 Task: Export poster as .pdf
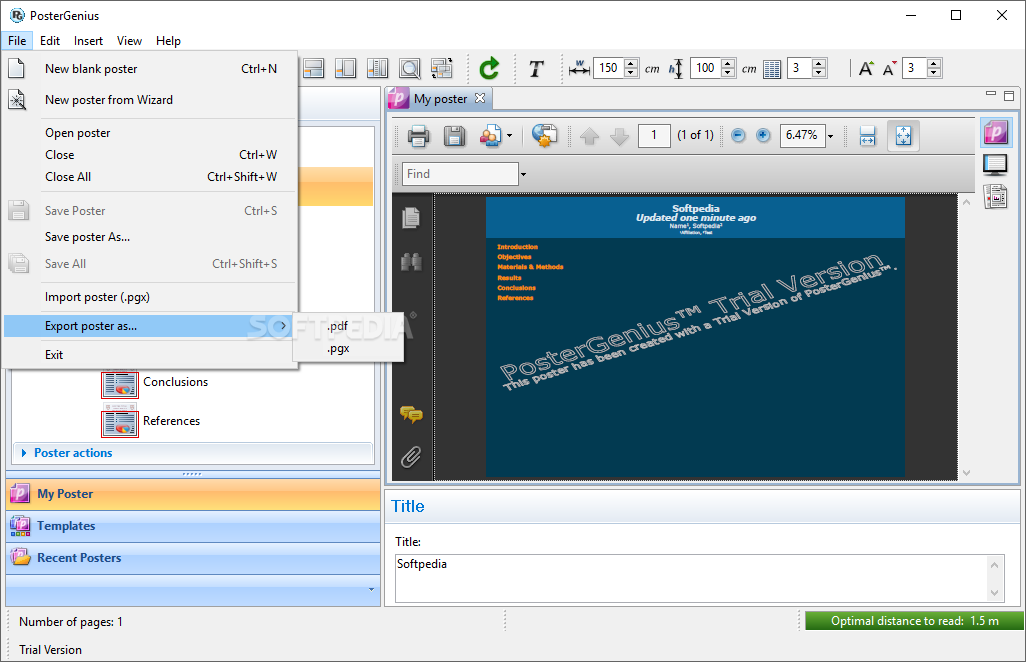[347, 326]
